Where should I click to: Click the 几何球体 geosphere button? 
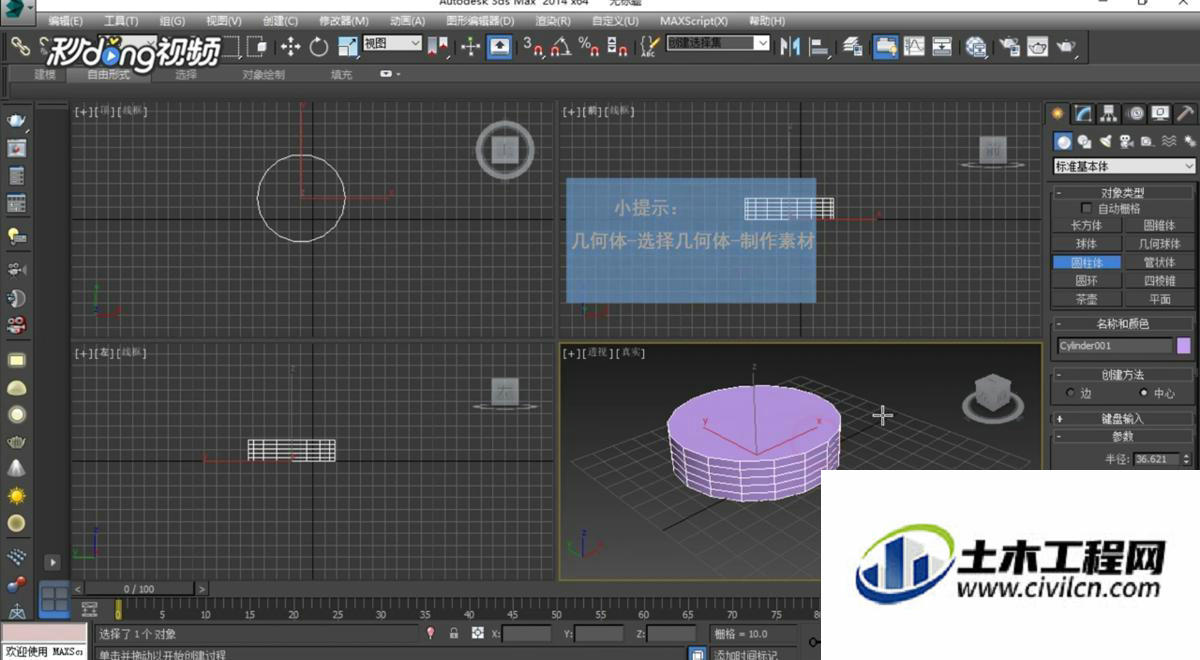pyautogui.click(x=1159, y=244)
